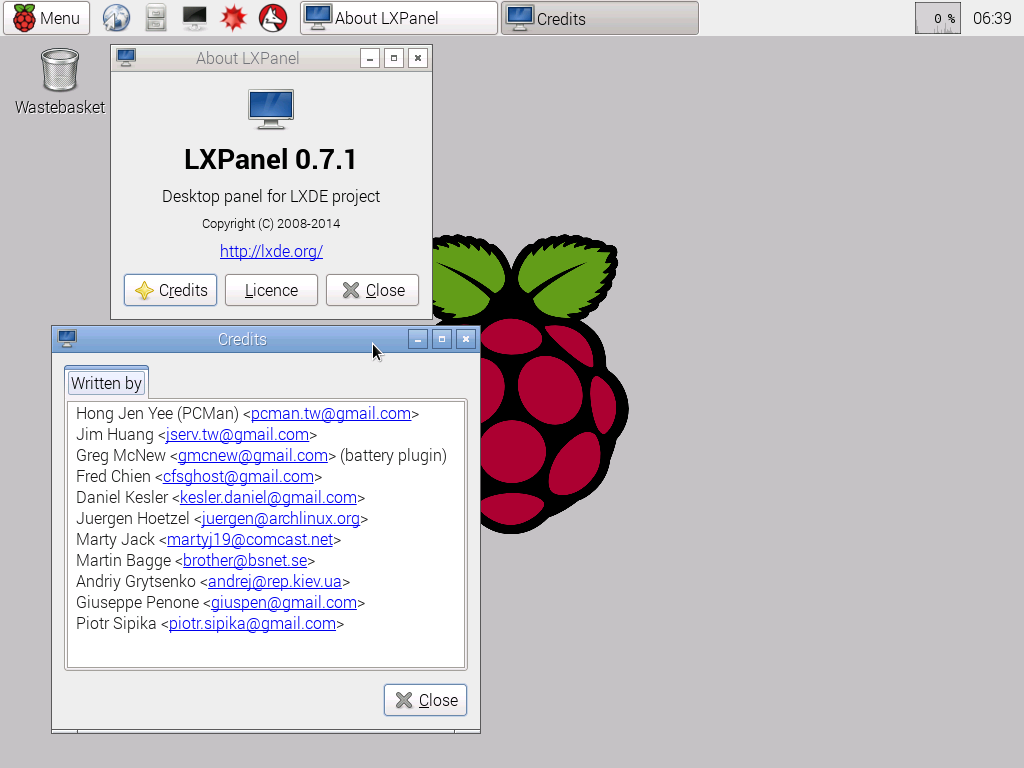Click the About LXPanel title bar text
1024x768 pixels.
[x=248, y=58]
